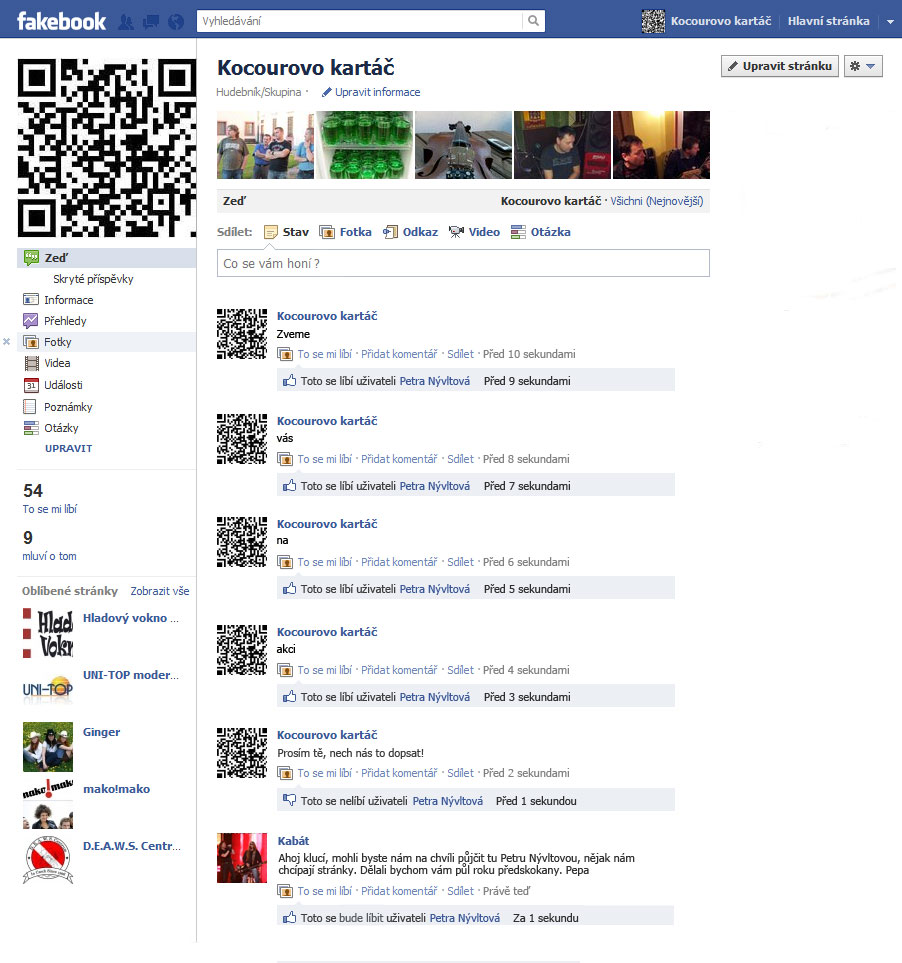Open Fotky in the sidebar
Viewport: 902px width, 963px height.
(x=106, y=342)
